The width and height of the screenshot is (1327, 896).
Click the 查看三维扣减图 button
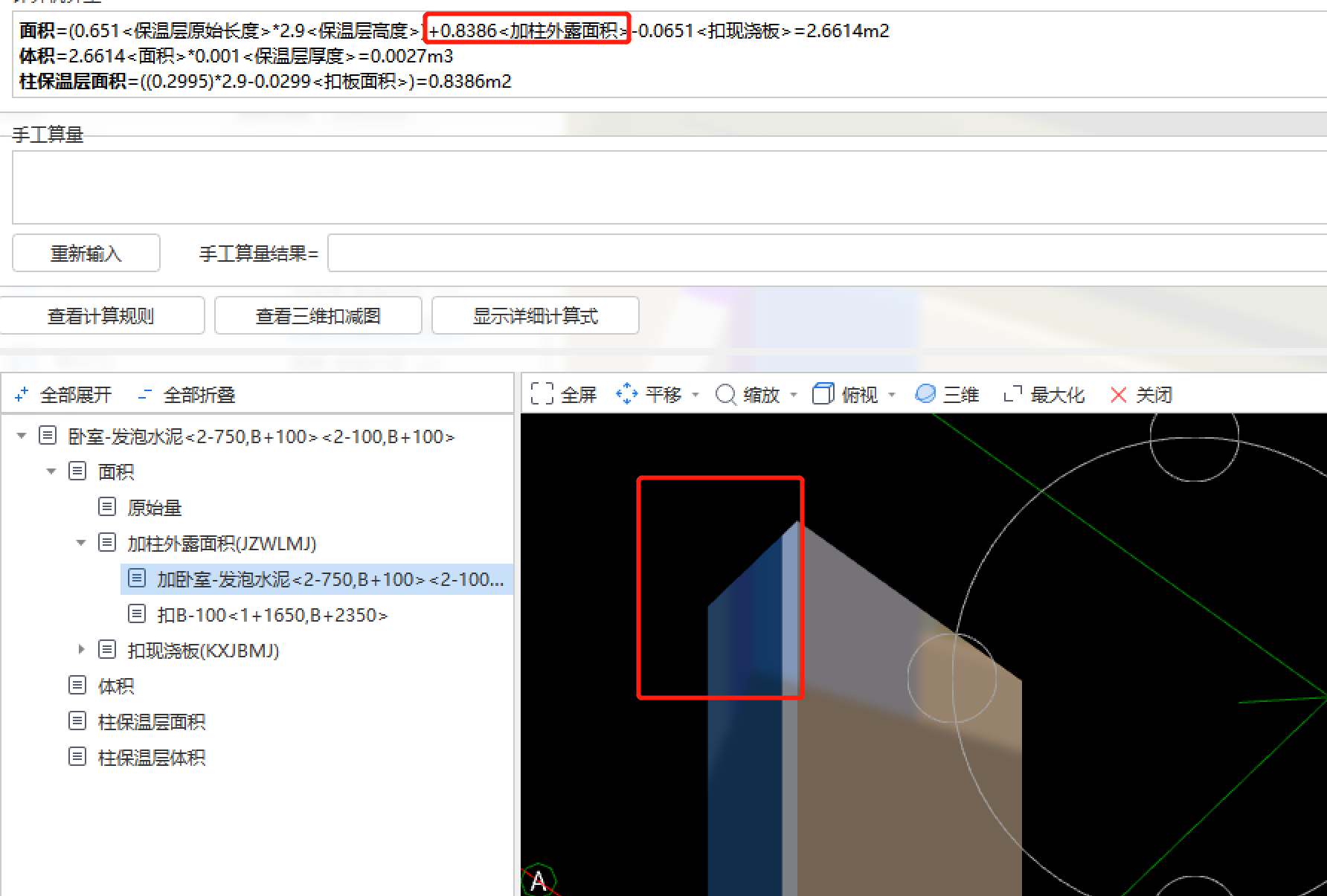[x=318, y=316]
